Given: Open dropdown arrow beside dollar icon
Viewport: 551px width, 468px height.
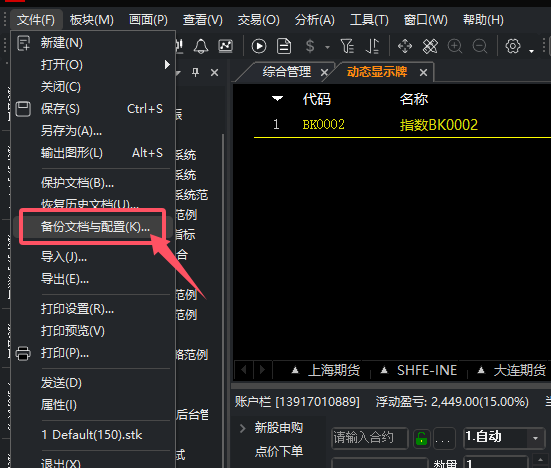Looking at the screenshot, I should (x=328, y=47).
